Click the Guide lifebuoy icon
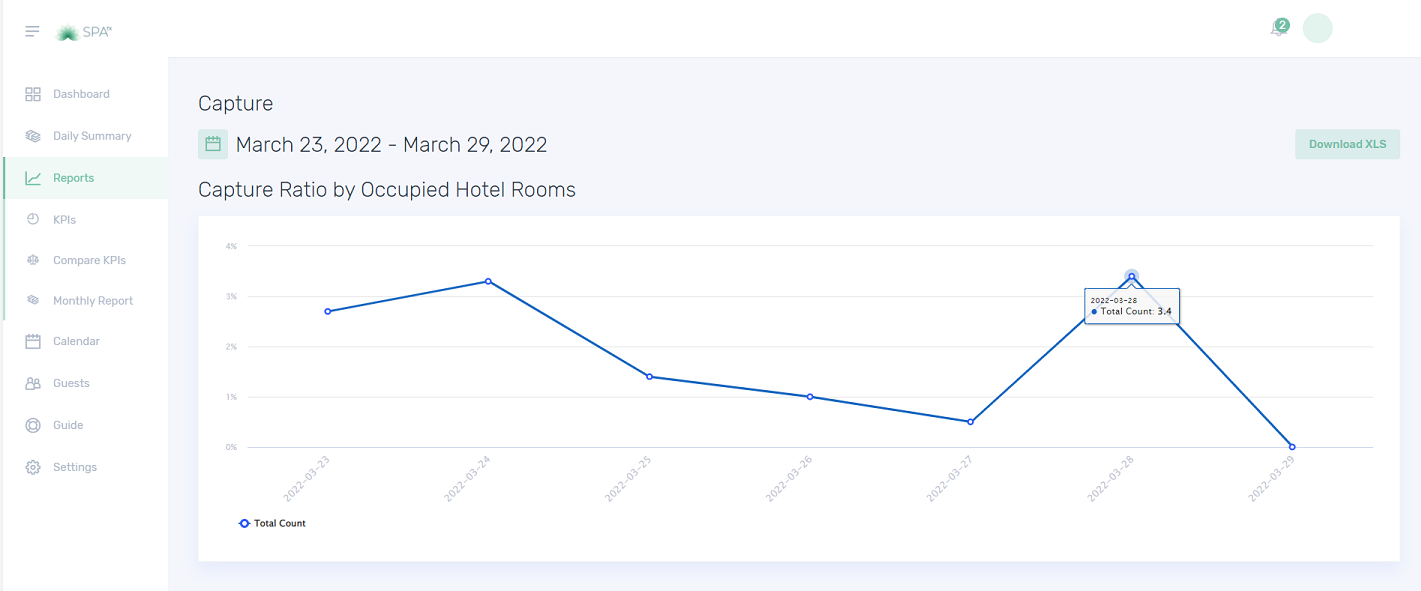Viewport: 1421px width, 591px height. (x=33, y=425)
